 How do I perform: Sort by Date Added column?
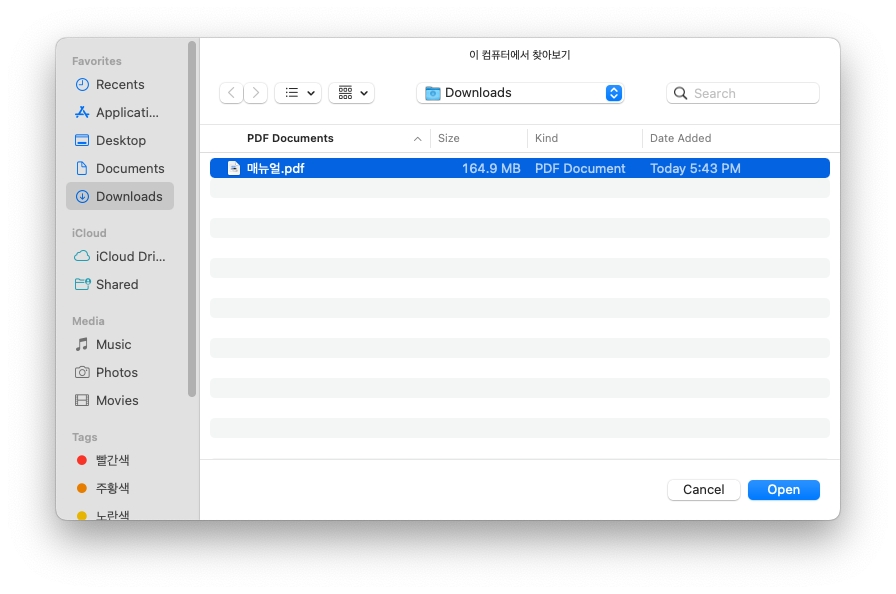[680, 139]
